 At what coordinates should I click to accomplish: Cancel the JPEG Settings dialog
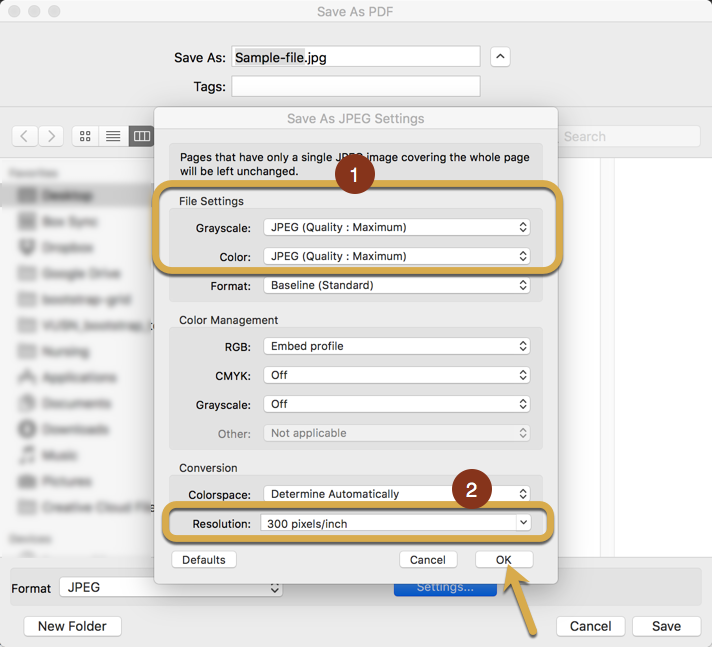(428, 560)
